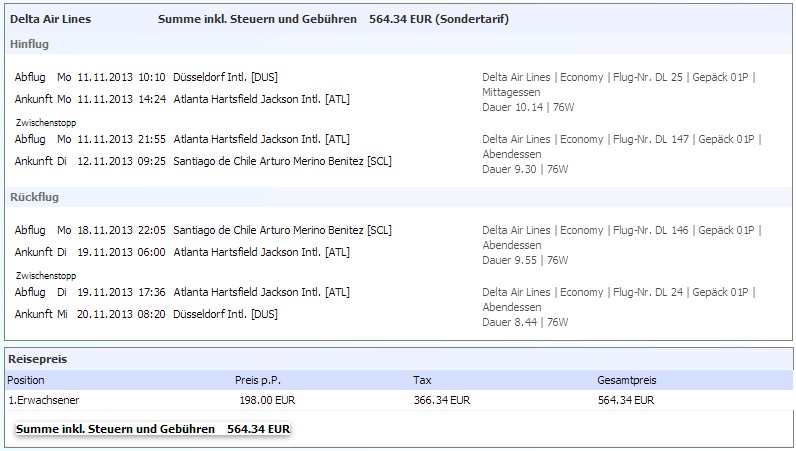Click Santiago de Chile departure at 22:05

(282, 230)
